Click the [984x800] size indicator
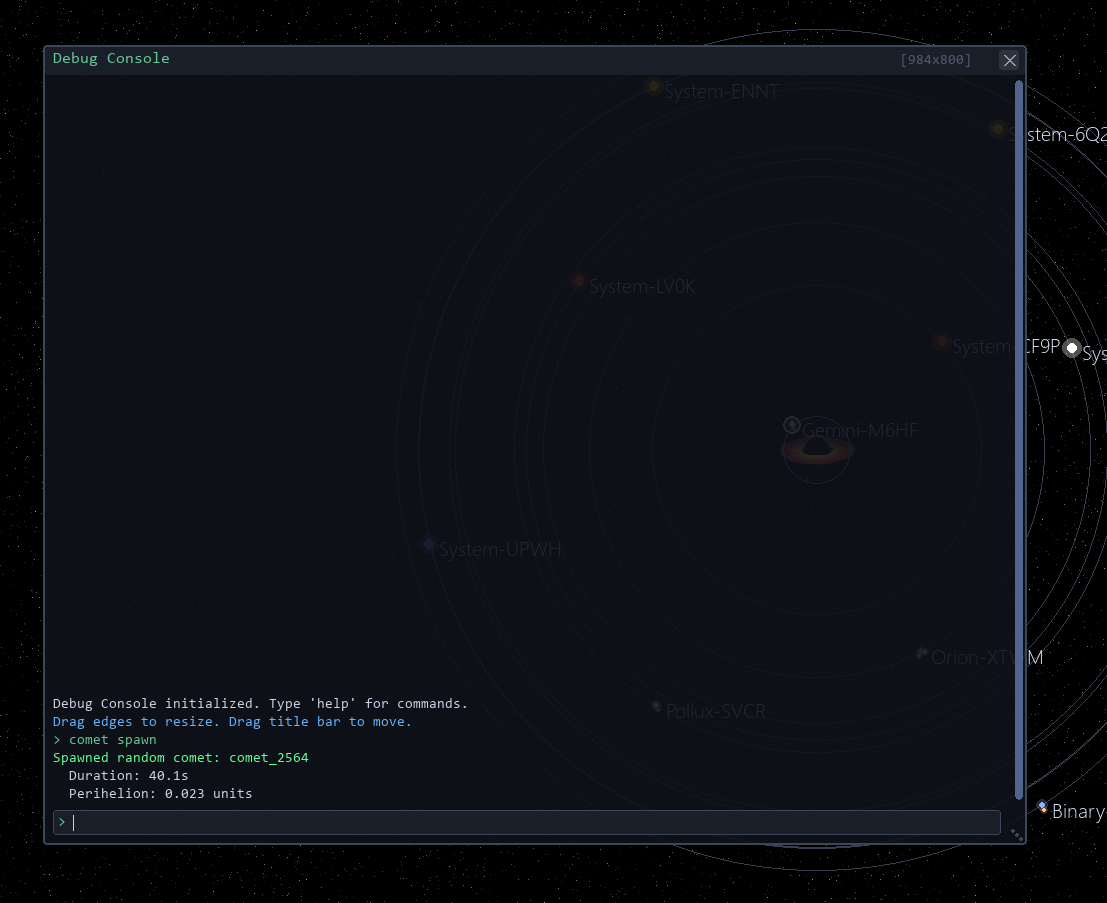The width and height of the screenshot is (1107, 903). [935, 60]
